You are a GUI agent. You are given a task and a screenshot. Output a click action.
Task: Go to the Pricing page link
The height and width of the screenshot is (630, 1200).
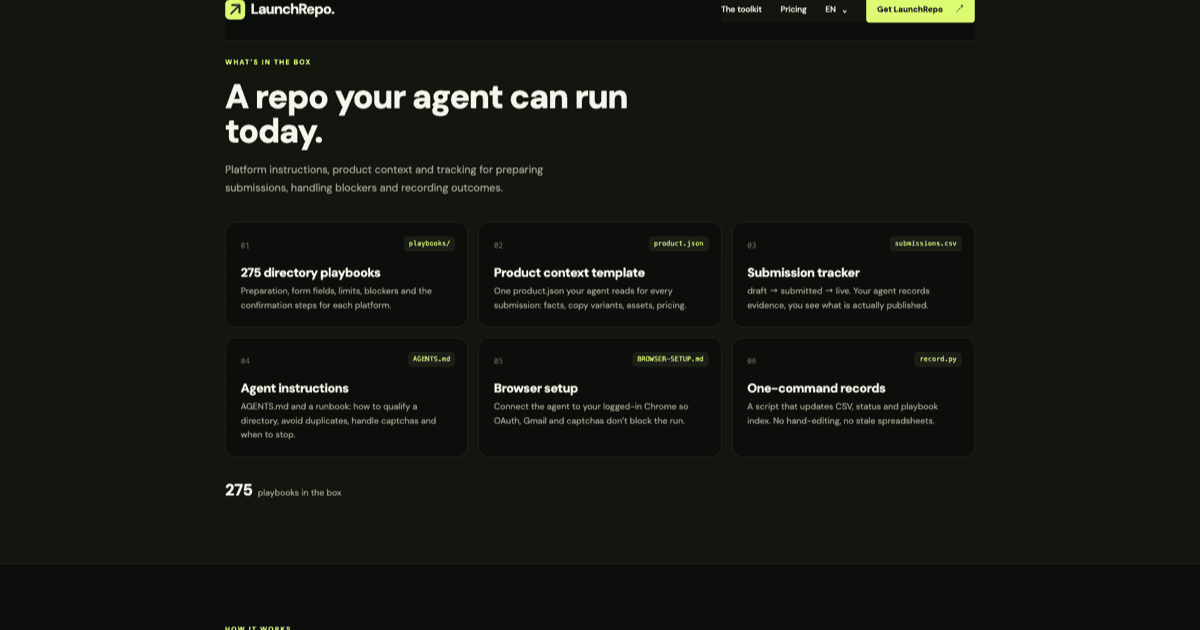point(793,9)
